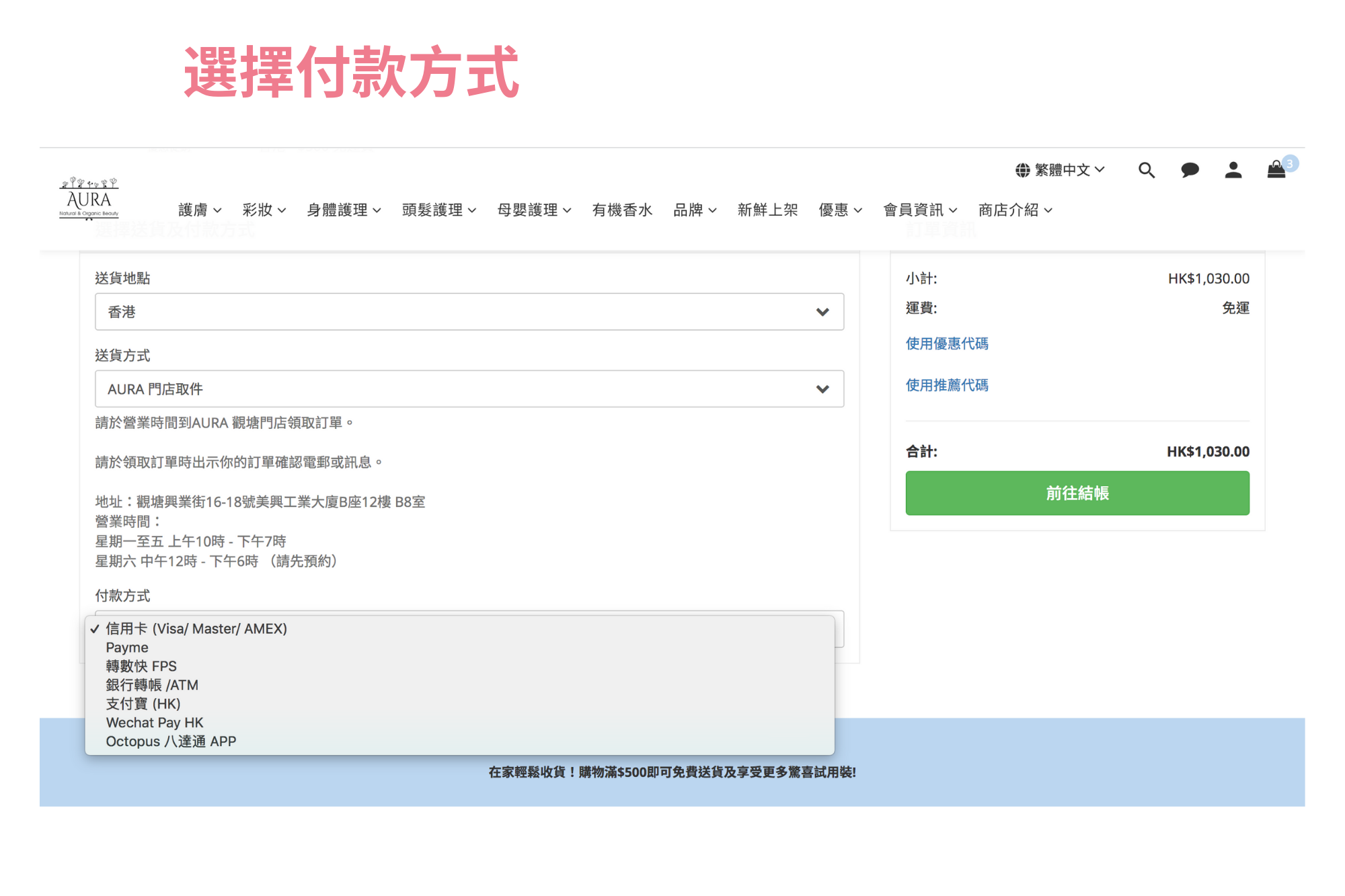The image size is (1345, 896).
Task: Expand the 送貨地點 香港 dropdown
Action: (469, 312)
